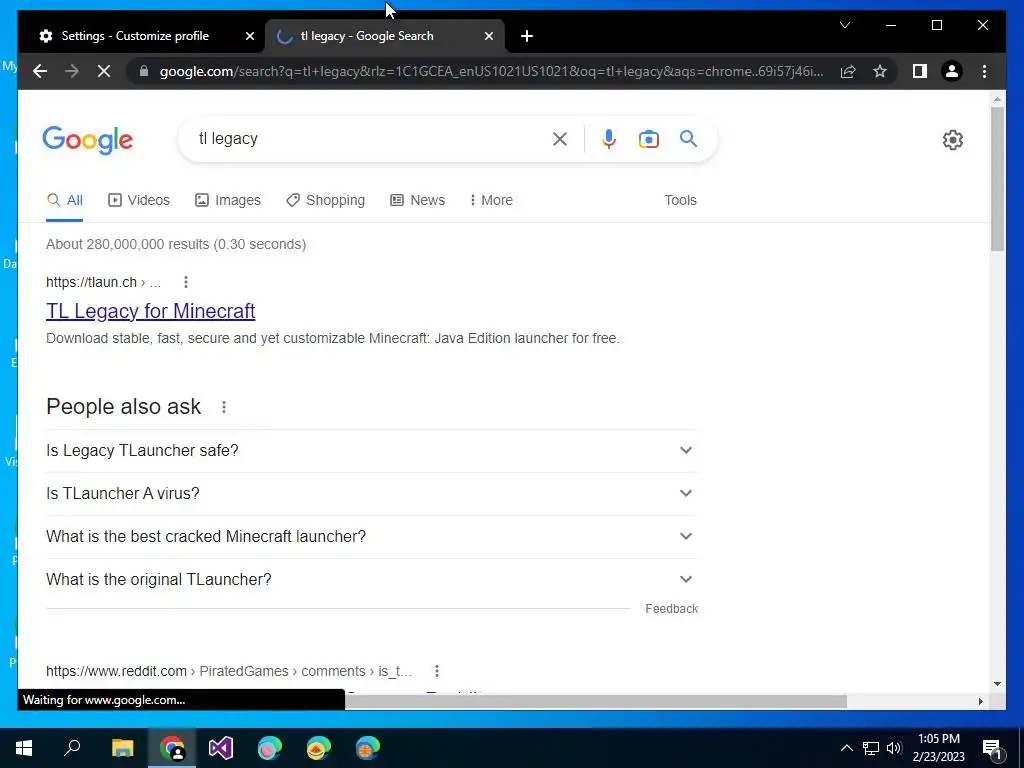1024x768 pixels.
Task: Click the forward navigation arrow
Action: [72, 71]
